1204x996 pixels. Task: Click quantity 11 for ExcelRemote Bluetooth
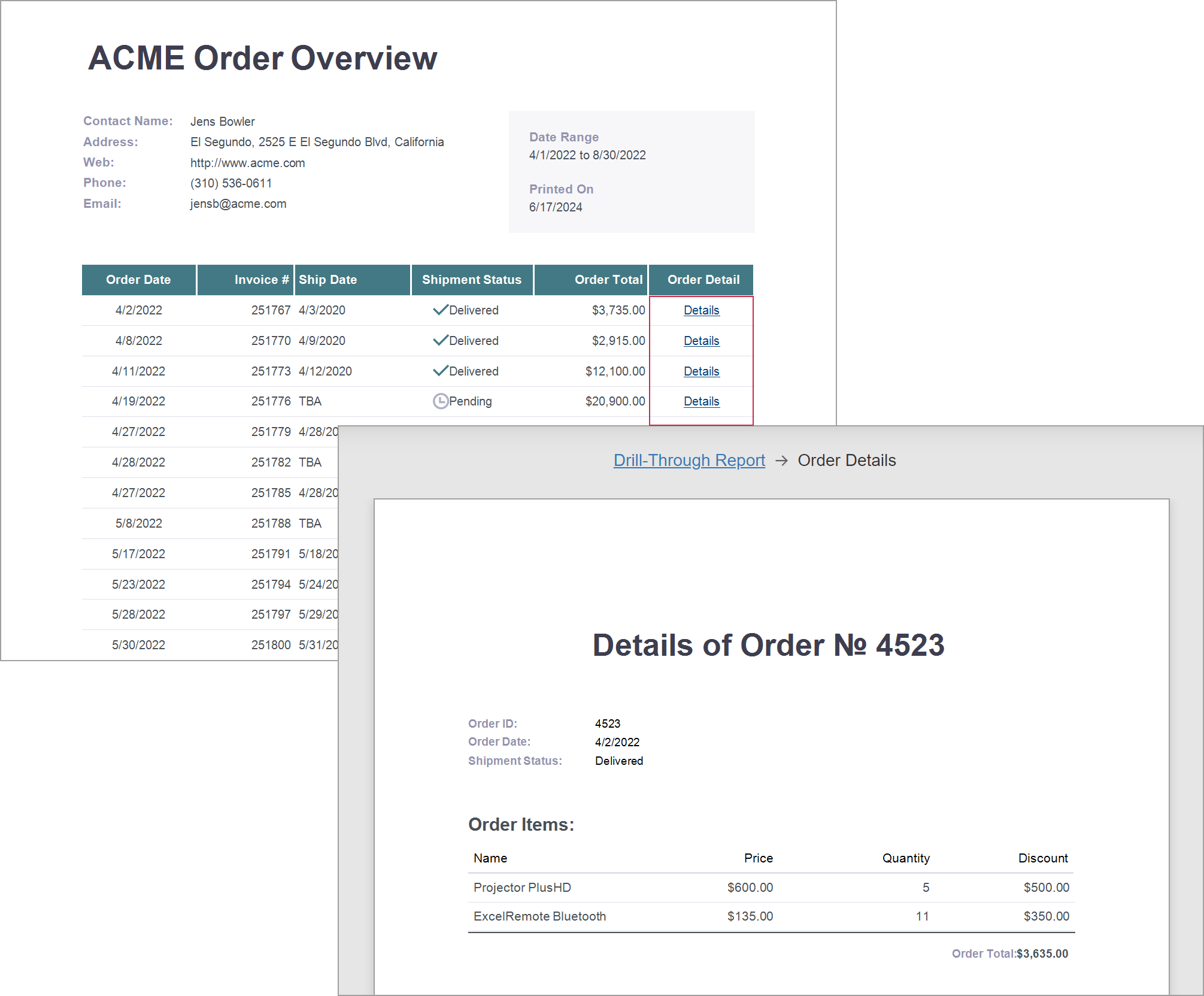923,916
